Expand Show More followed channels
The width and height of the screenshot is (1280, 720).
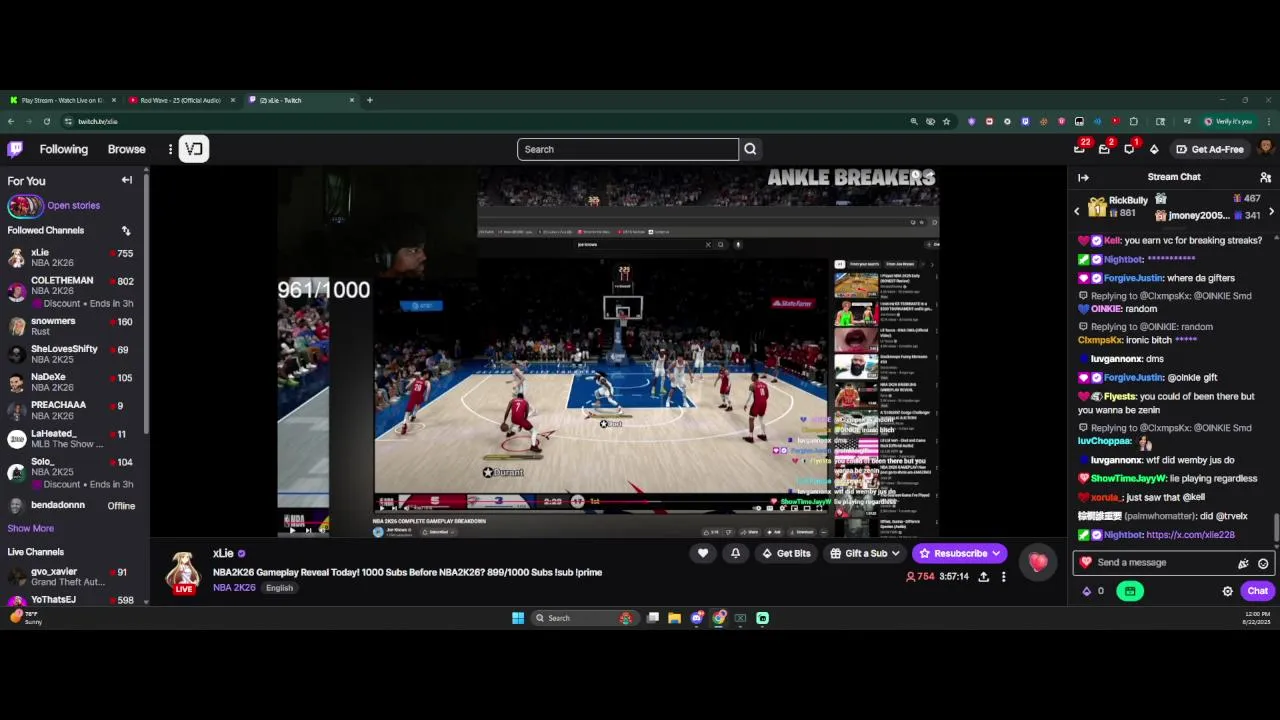click(x=31, y=528)
